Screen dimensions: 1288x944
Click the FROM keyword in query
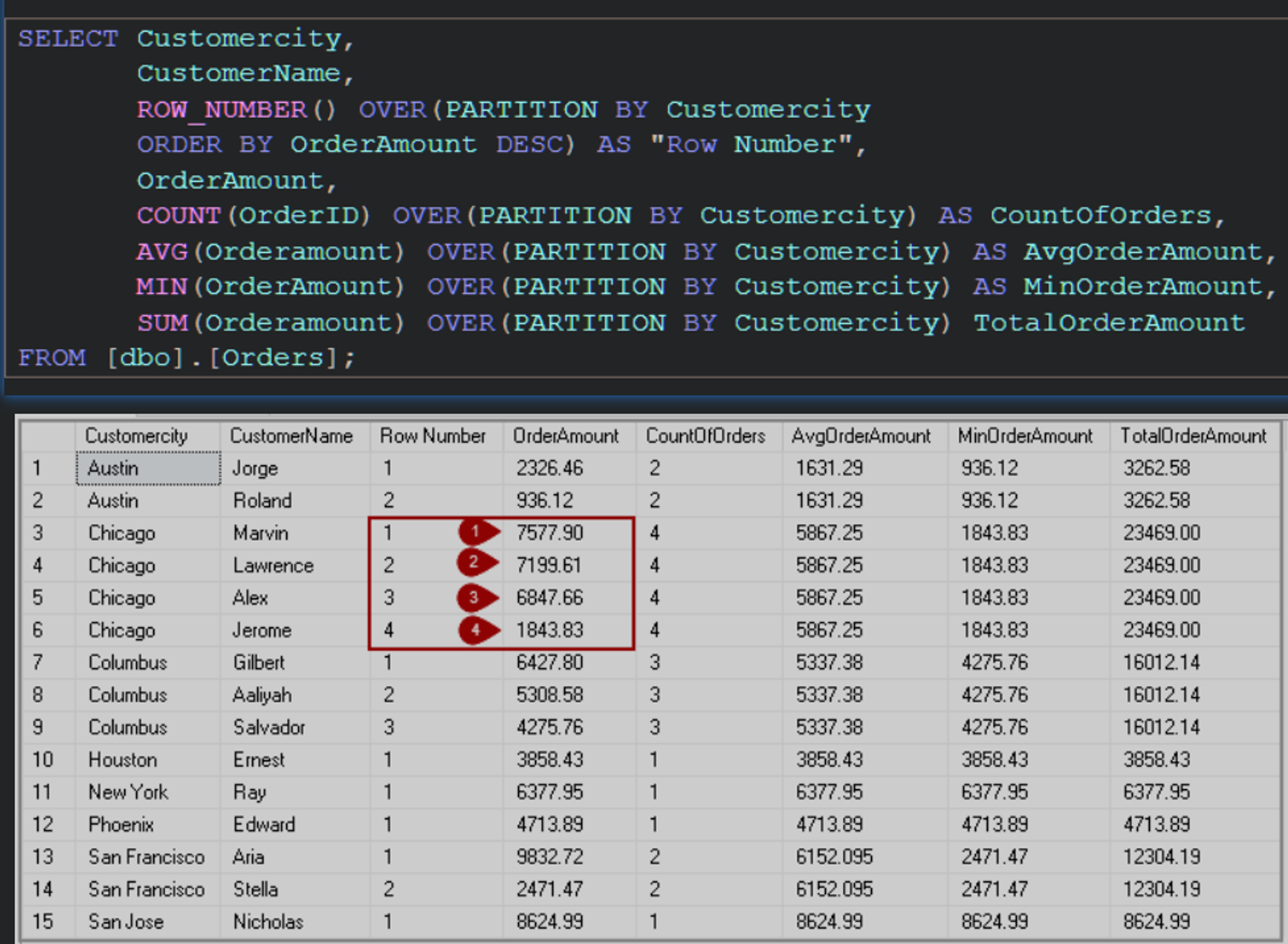pos(52,357)
